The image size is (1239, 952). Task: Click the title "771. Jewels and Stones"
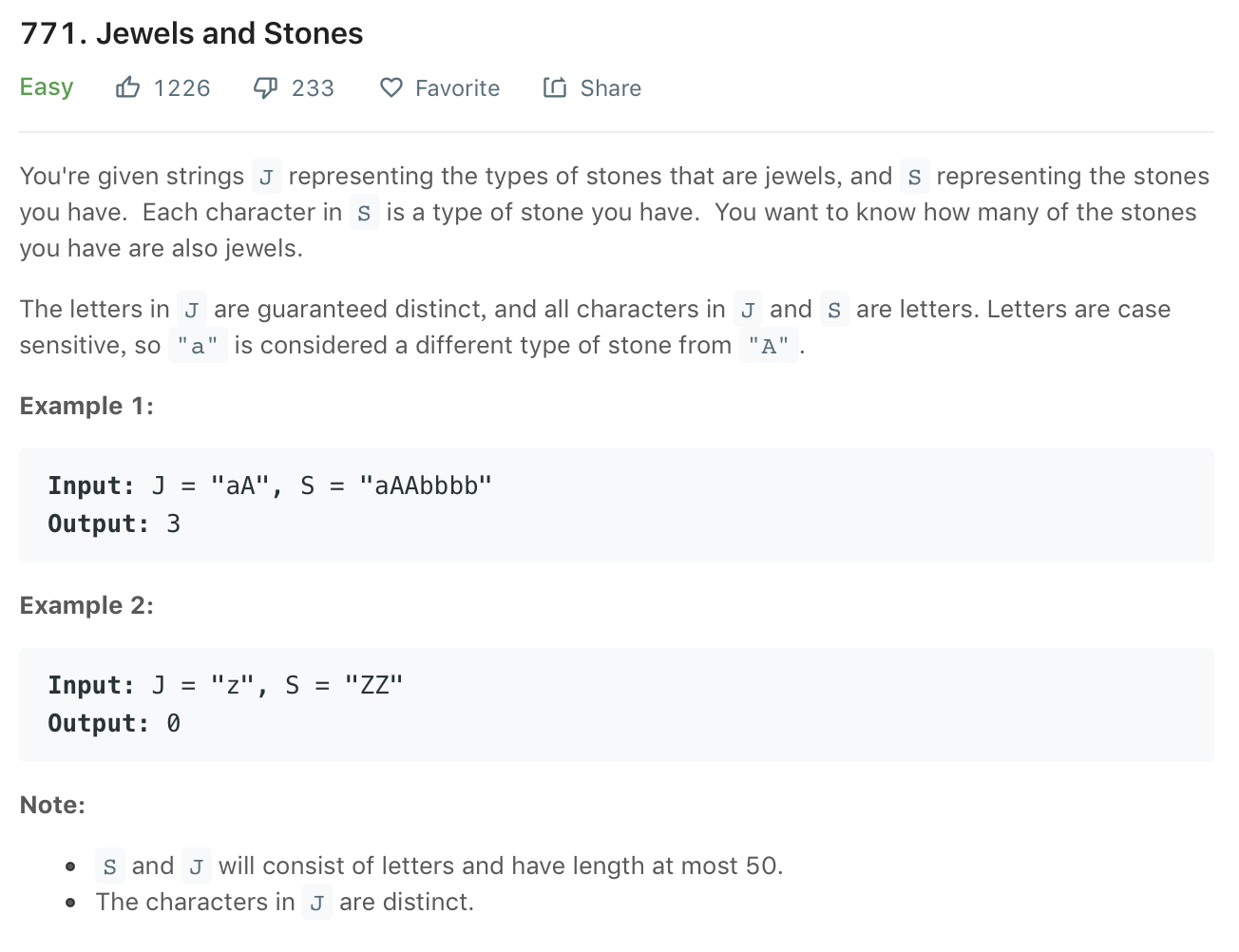point(192,34)
